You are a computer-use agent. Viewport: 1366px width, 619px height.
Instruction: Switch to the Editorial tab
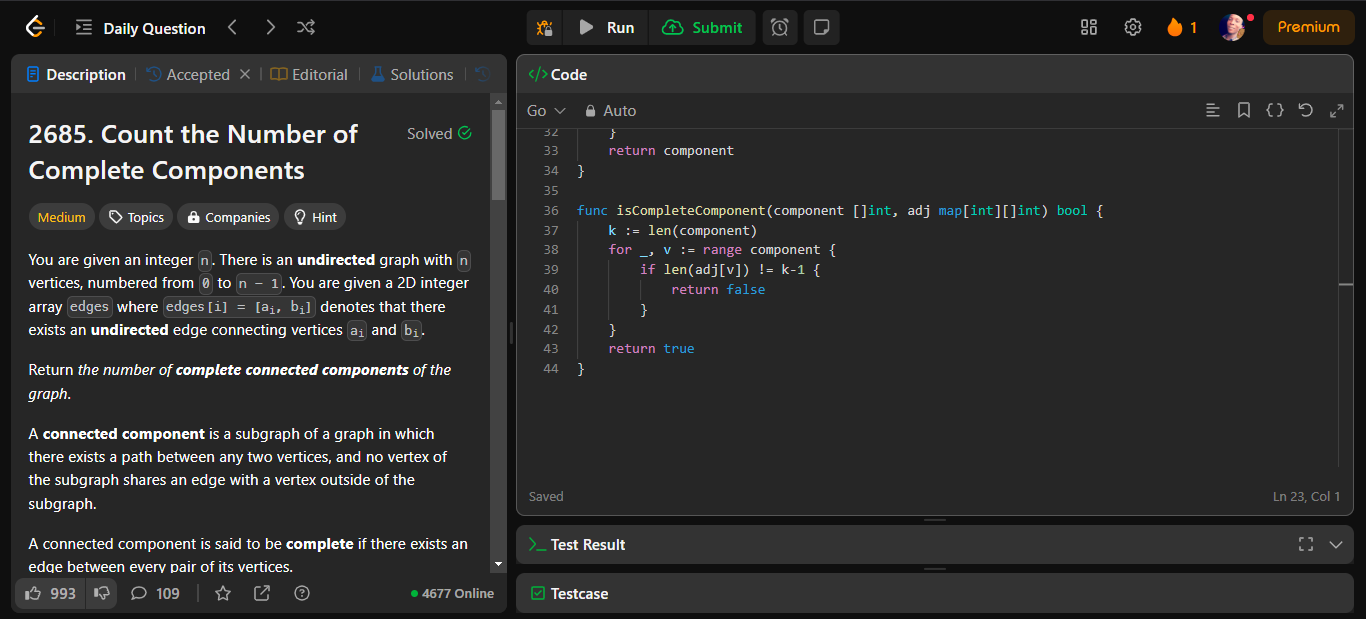click(x=309, y=75)
